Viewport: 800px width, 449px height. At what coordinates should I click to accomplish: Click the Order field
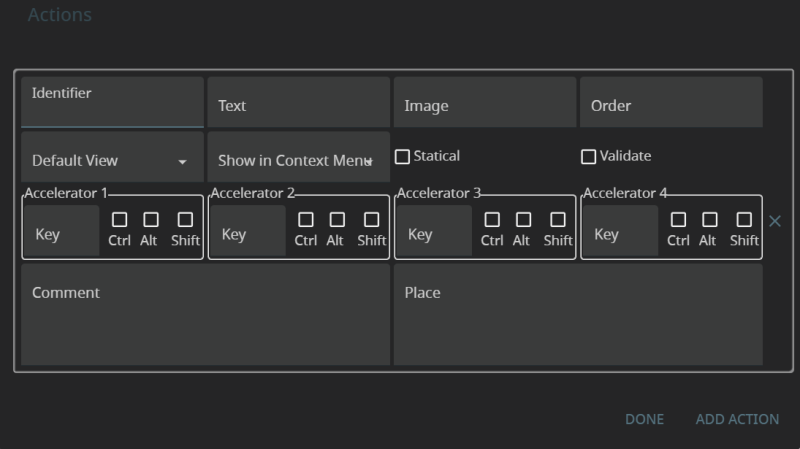click(x=670, y=105)
